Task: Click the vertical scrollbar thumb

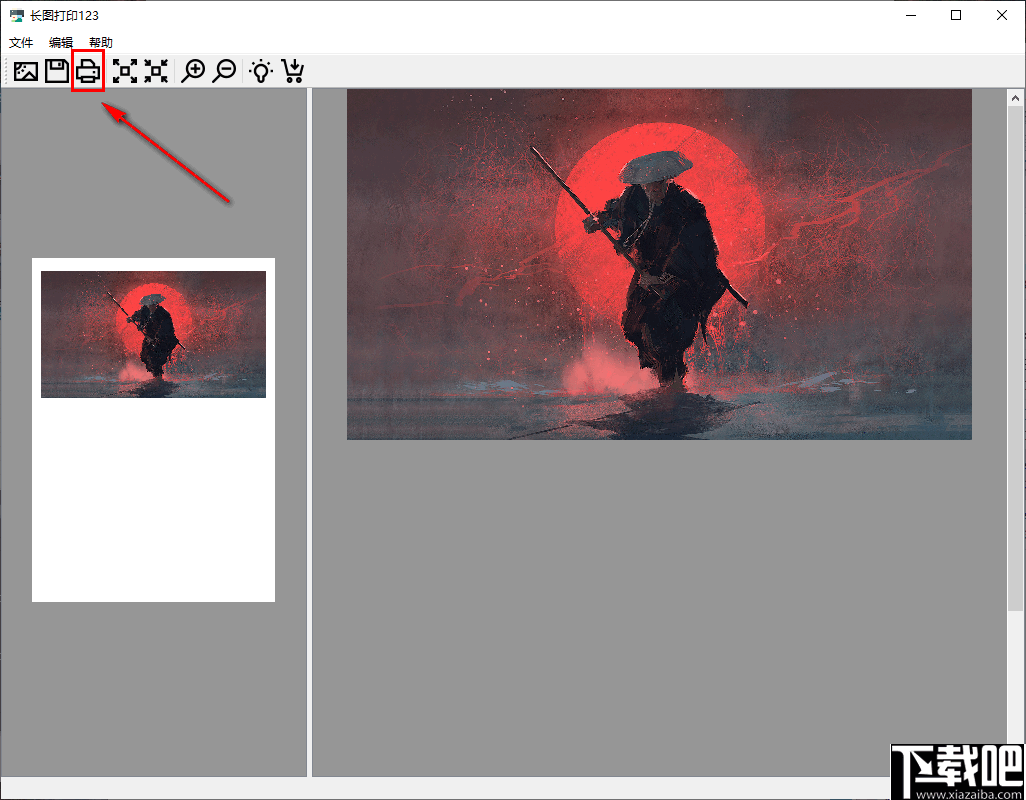Action: pos(1015,358)
